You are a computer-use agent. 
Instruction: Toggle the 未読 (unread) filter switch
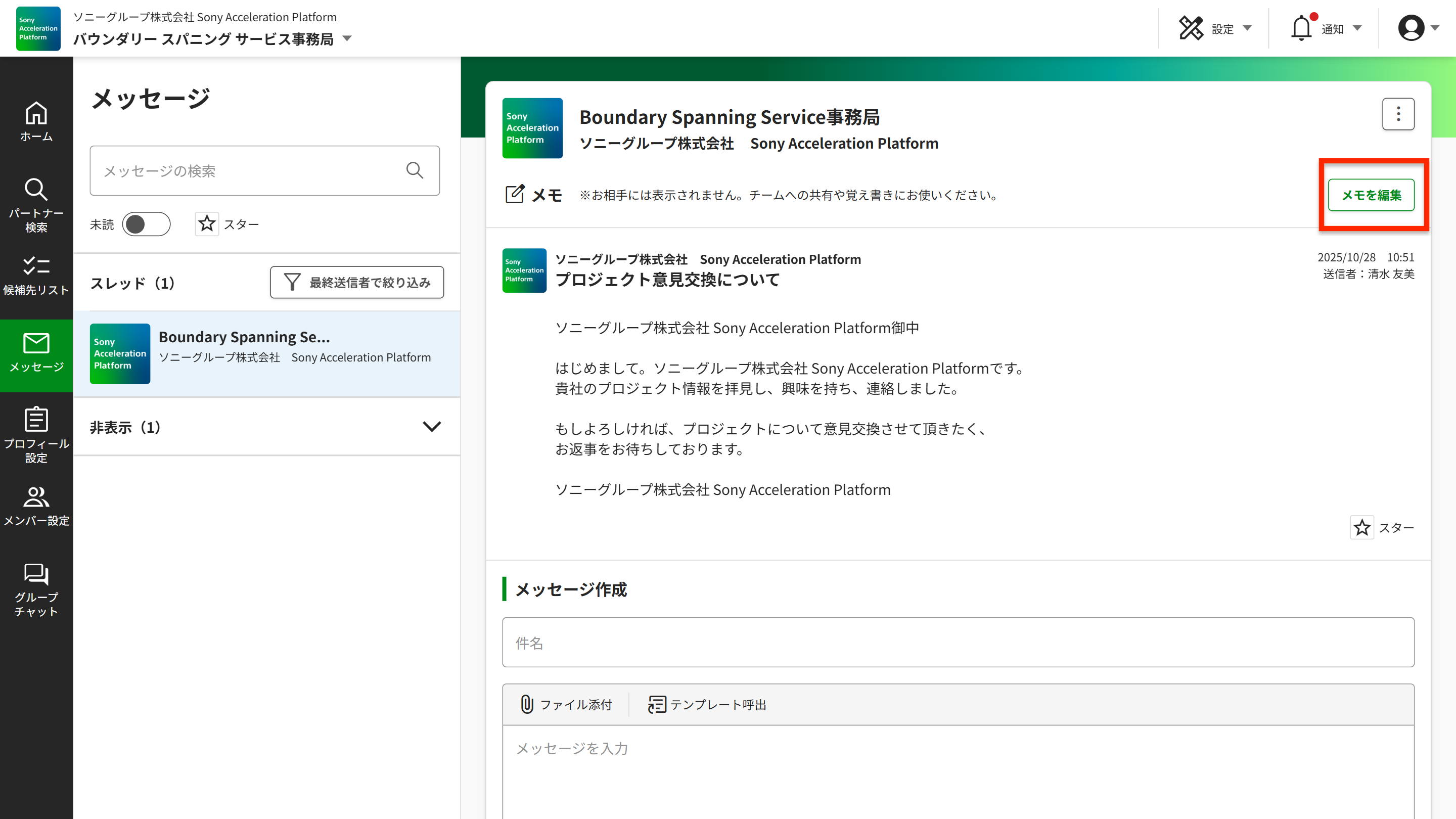coord(146,224)
